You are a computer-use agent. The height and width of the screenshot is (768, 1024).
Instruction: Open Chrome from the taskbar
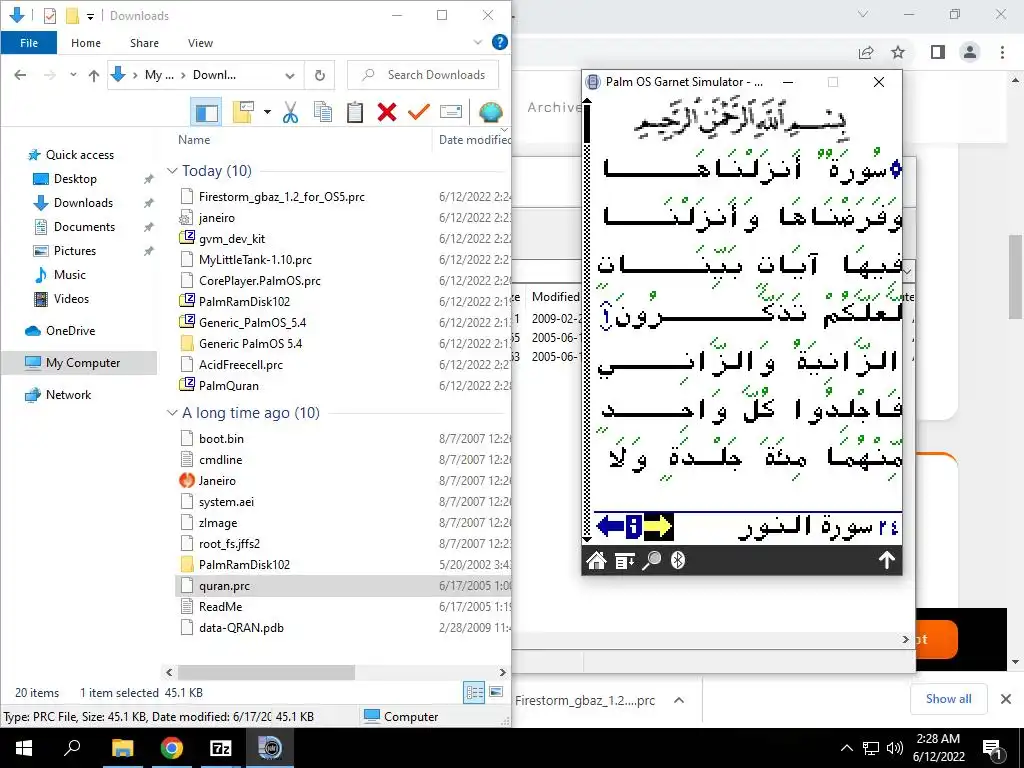172,748
